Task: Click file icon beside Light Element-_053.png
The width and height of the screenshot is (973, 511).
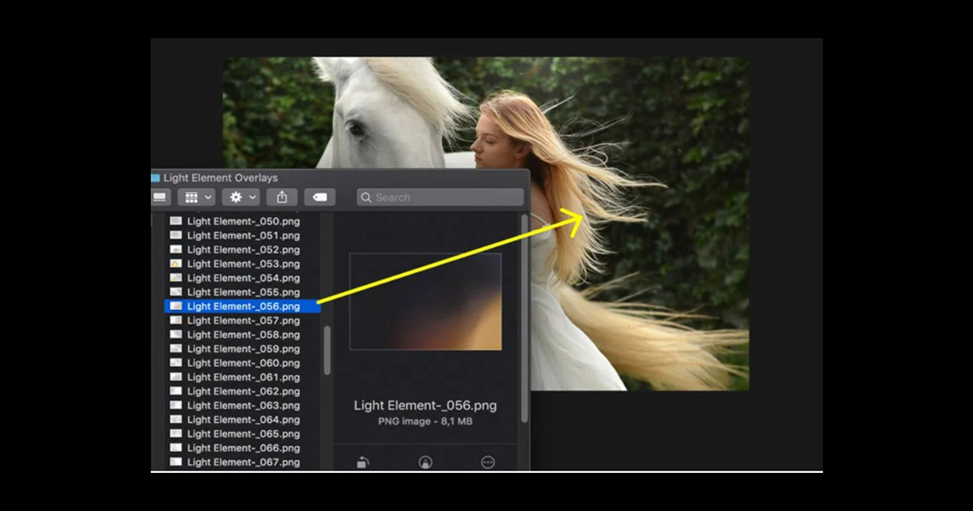Action: (176, 264)
